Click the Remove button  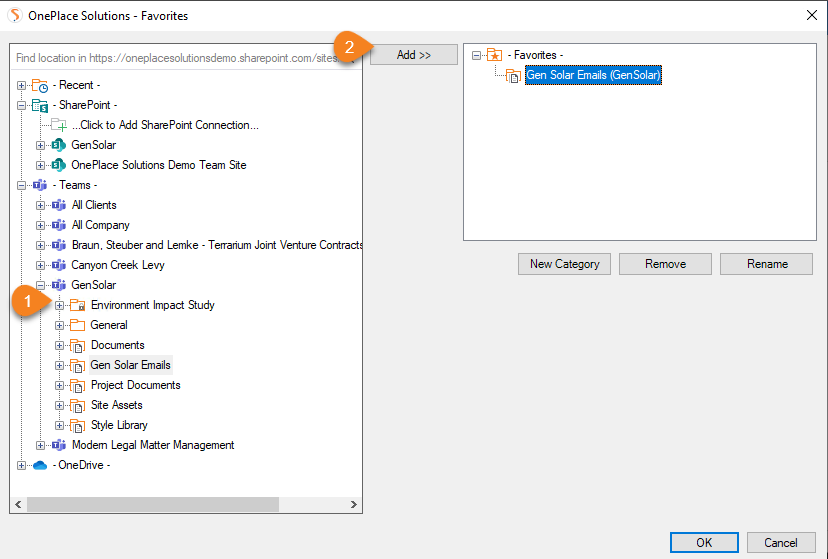(x=665, y=264)
